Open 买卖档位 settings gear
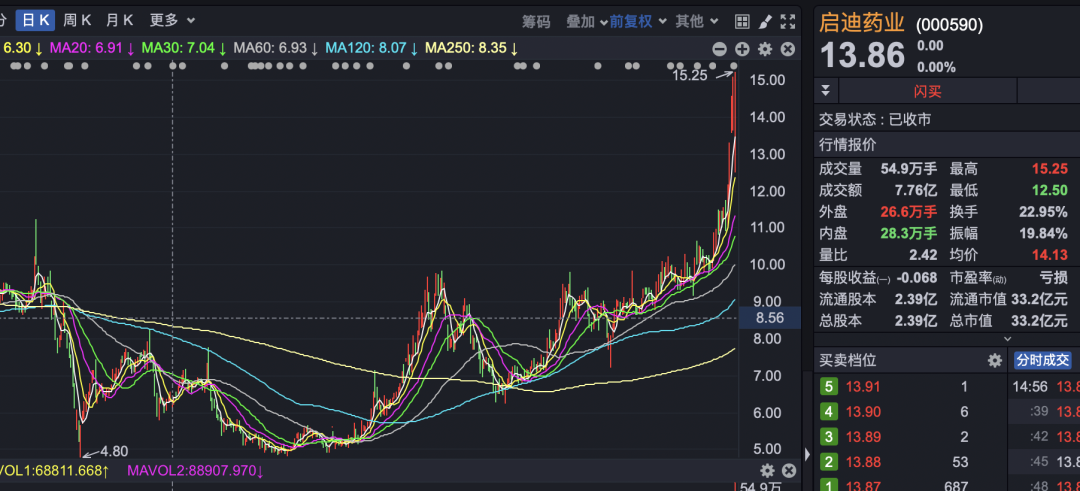 pyautogui.click(x=994, y=360)
